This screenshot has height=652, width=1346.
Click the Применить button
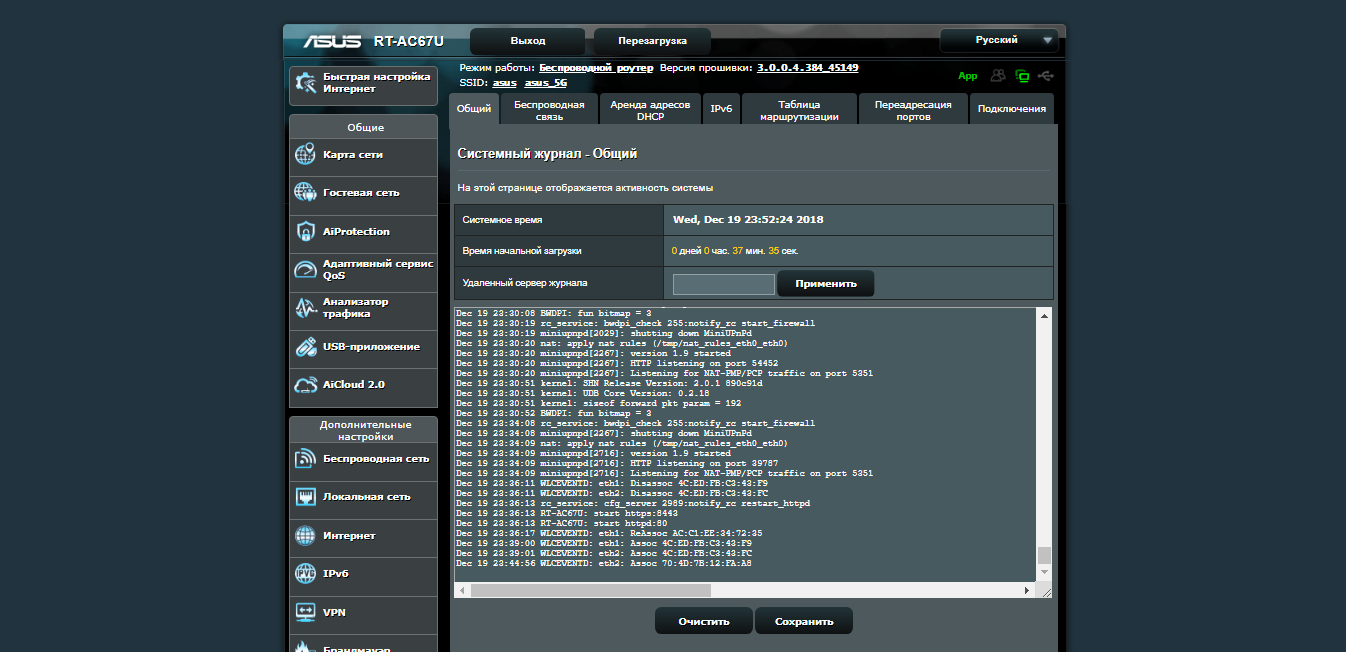coord(826,284)
